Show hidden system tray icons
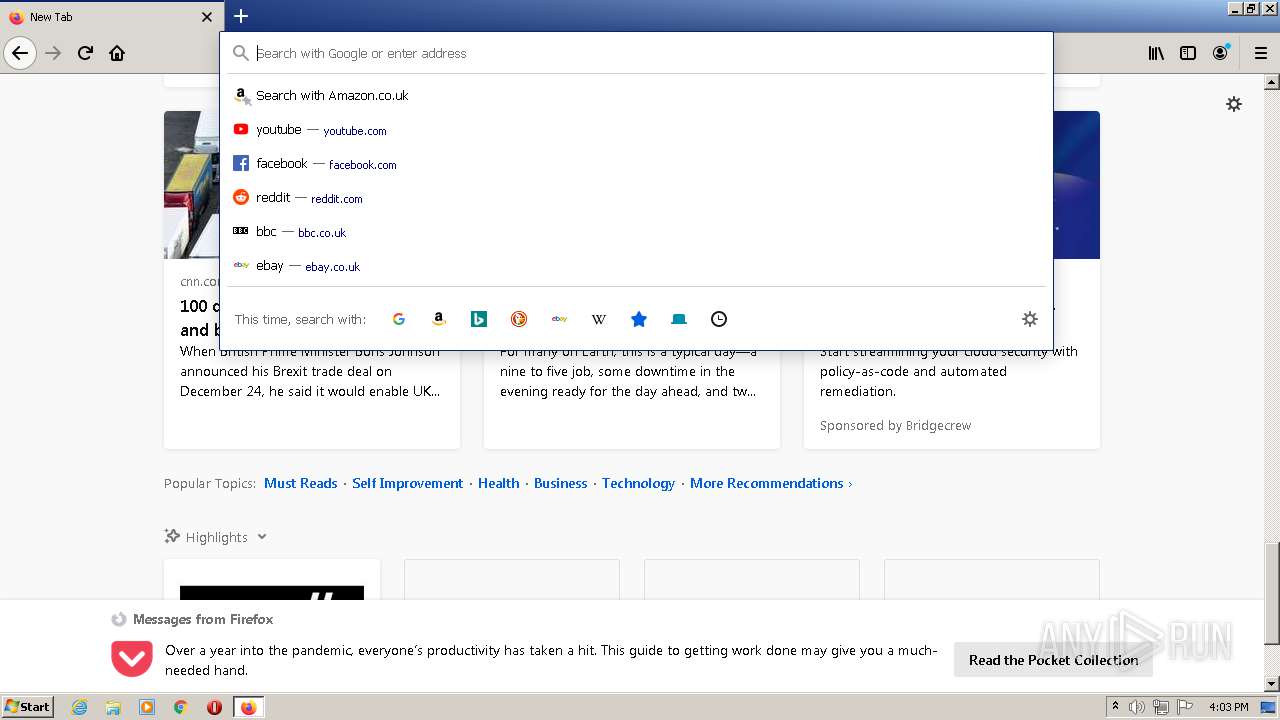 (x=1116, y=707)
